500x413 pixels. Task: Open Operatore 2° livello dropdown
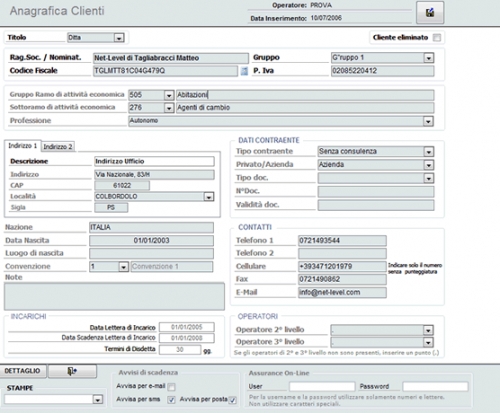click(x=428, y=330)
